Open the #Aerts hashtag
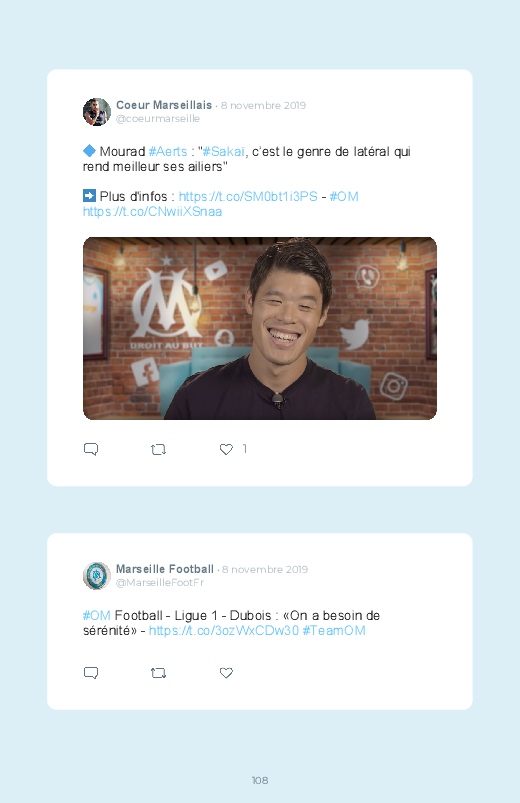The height and width of the screenshot is (803, 520). tap(168, 152)
